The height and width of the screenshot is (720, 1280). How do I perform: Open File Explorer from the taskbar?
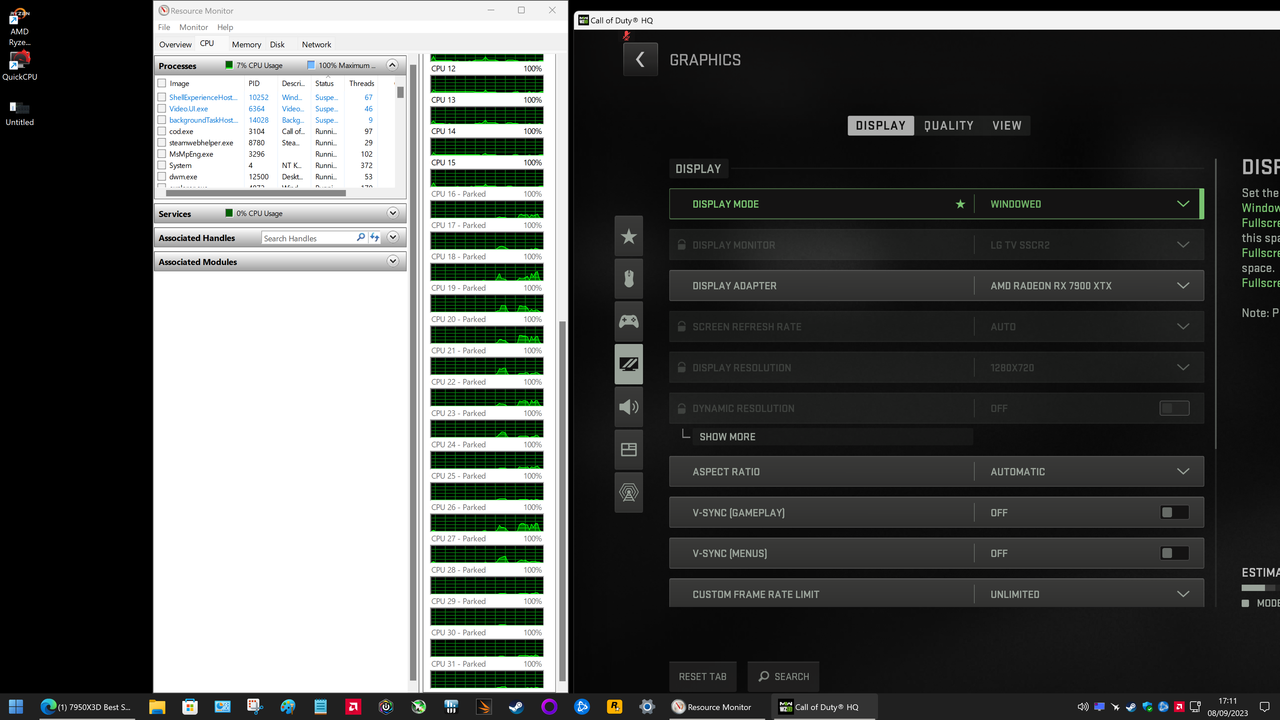[157, 706]
